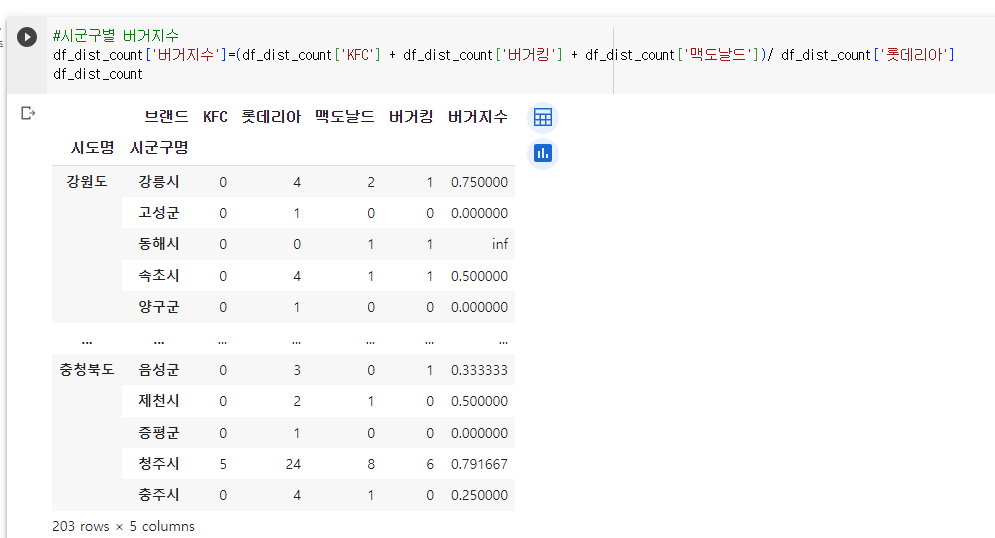Click the 버거킹 column header
The width and height of the screenshot is (995, 538).
click(x=411, y=117)
